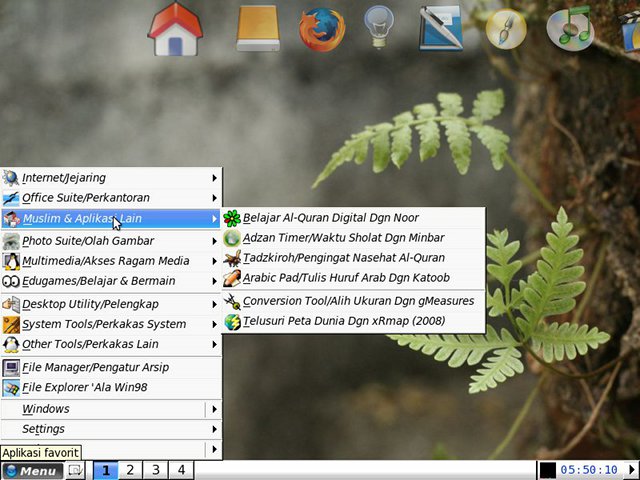
Task: Expand the Photo Suite/Olah Gambar arrow
Action: [x=214, y=241]
